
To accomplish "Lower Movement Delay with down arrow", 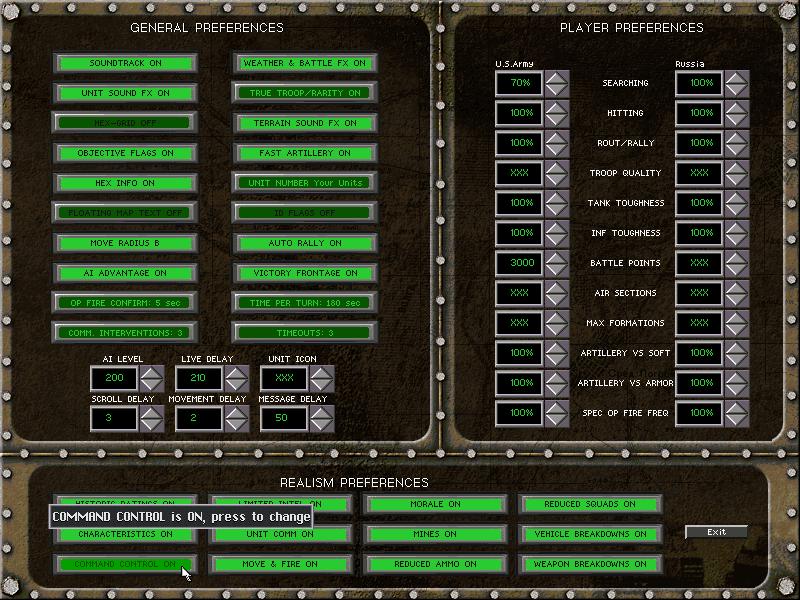I will pyautogui.click(x=237, y=424).
